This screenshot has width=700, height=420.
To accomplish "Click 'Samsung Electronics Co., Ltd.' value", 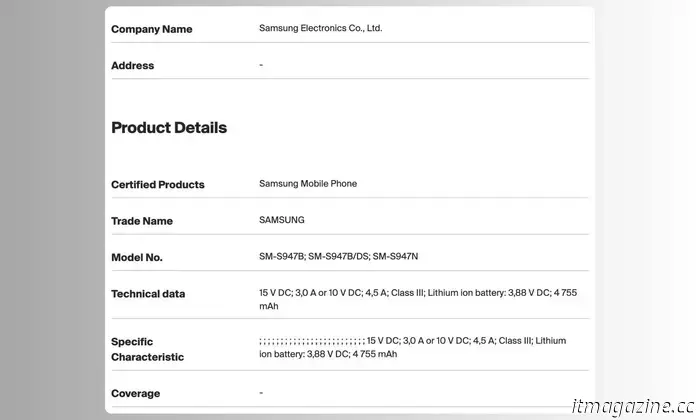I will click(321, 28).
